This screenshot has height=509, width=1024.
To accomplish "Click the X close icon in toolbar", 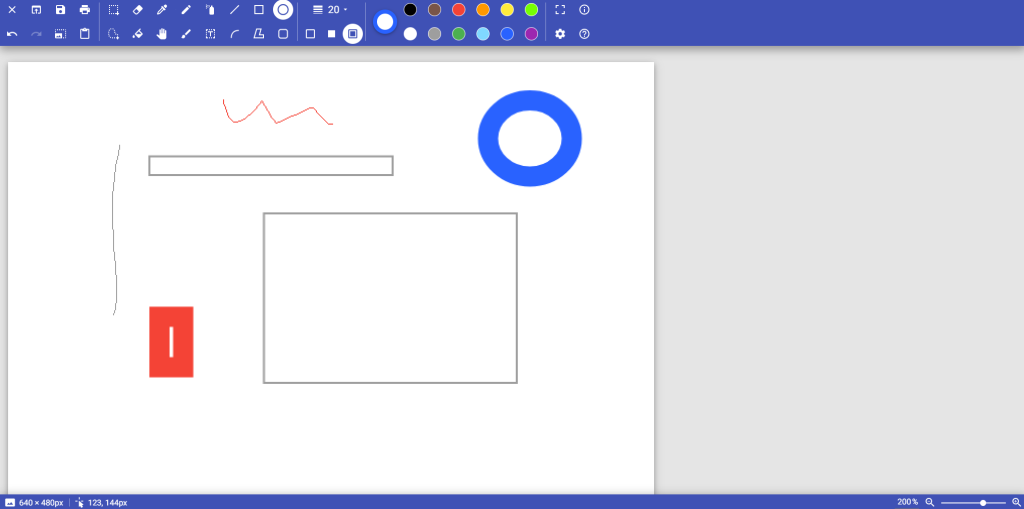I will [x=12, y=10].
